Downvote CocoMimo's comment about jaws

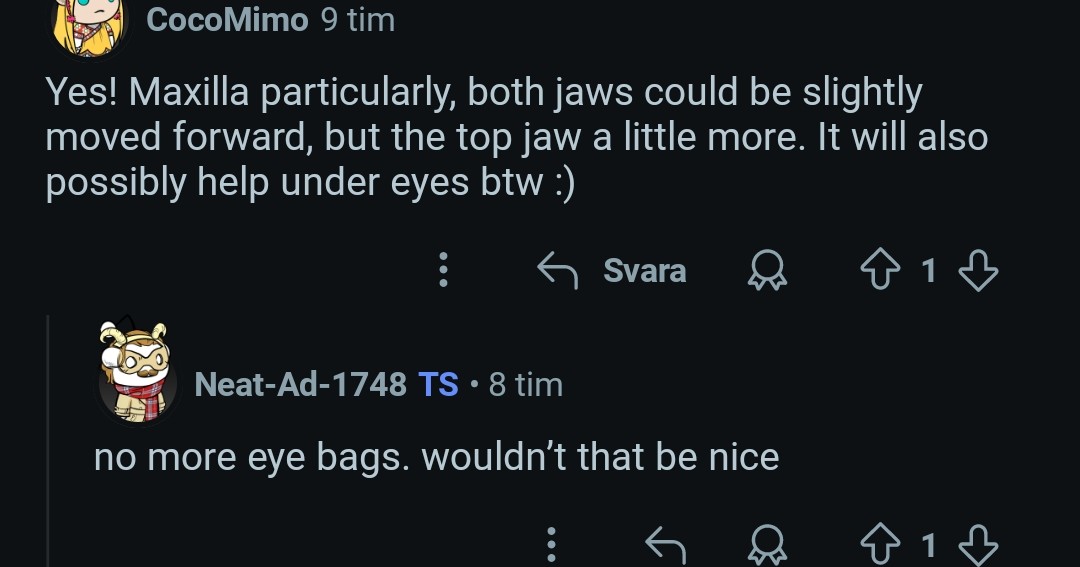[978, 270]
